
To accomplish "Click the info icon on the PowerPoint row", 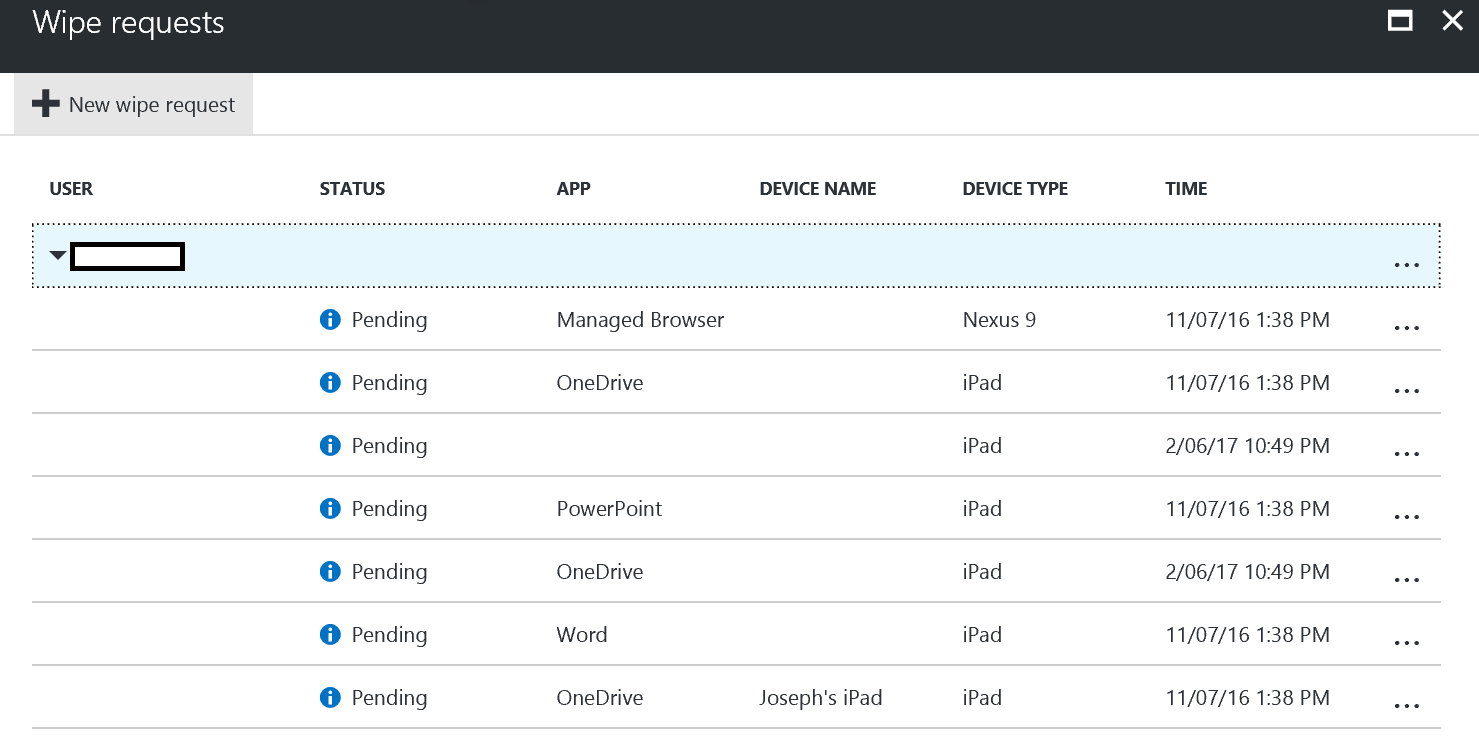I will click(330, 508).
